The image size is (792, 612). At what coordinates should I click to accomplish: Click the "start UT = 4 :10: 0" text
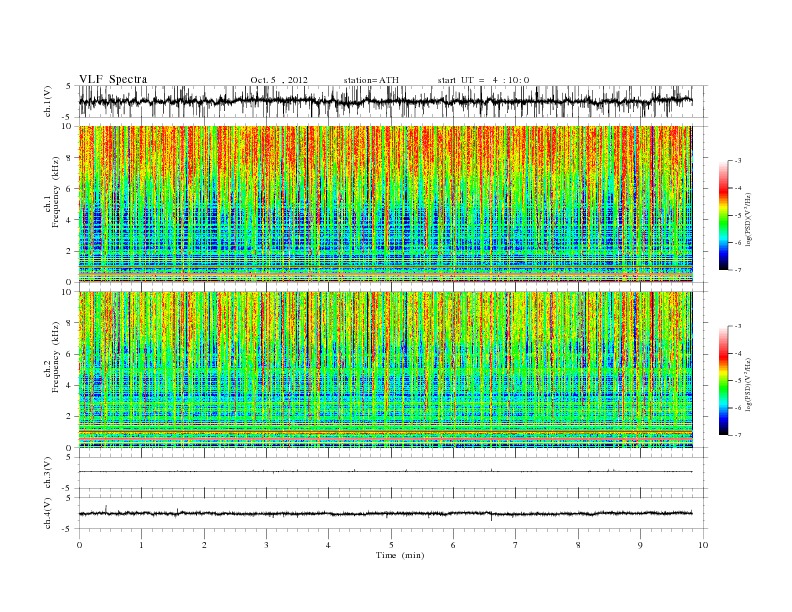click(483, 80)
